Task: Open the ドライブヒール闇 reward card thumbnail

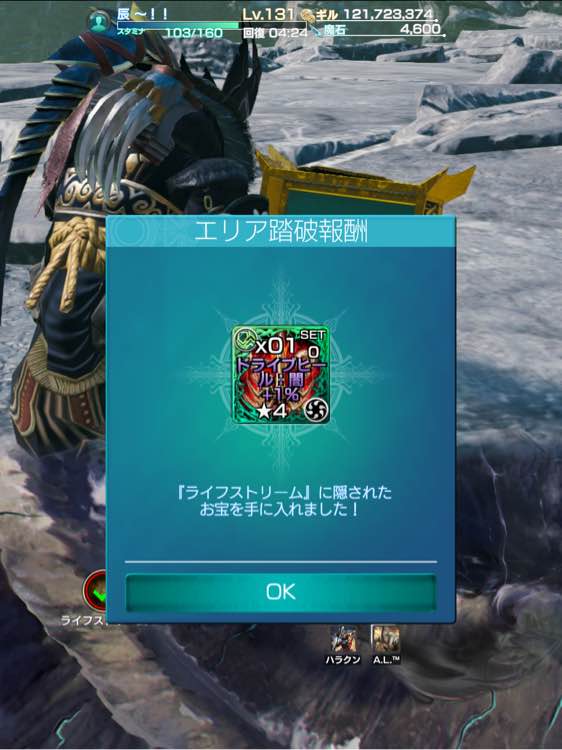Action: (281, 375)
